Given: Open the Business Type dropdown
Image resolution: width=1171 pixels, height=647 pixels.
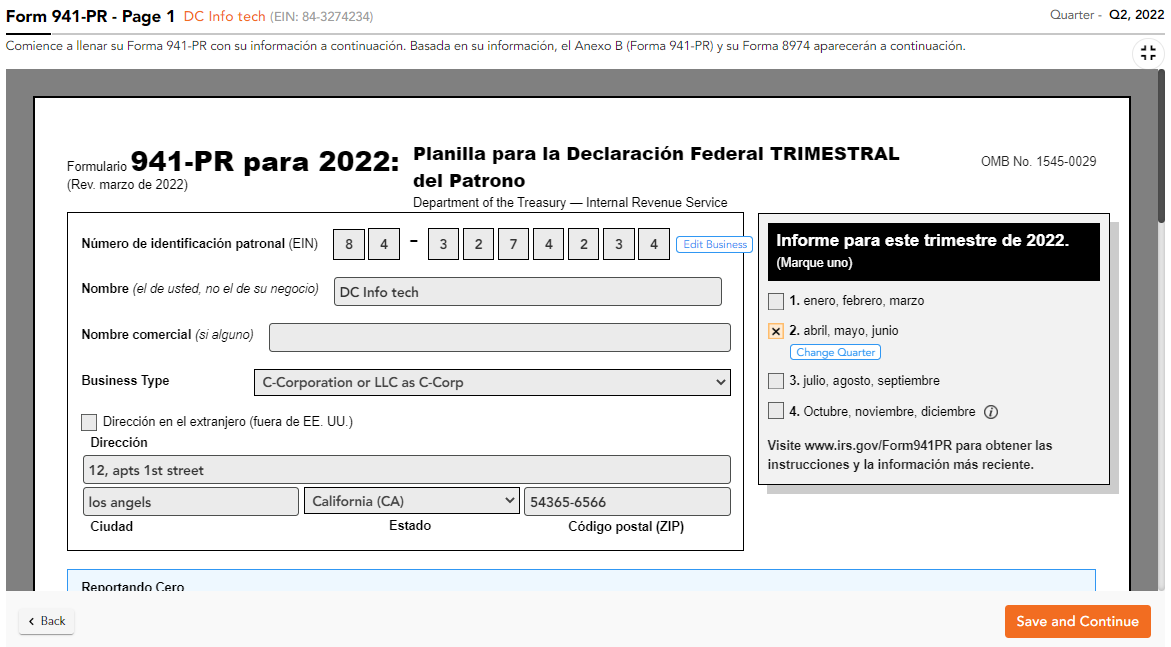Looking at the screenshot, I should [492, 382].
